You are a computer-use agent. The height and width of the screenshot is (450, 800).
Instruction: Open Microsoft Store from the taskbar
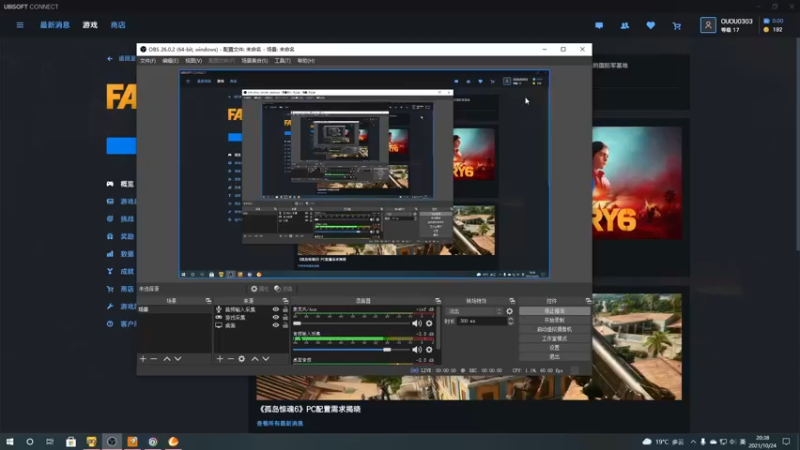point(71,441)
